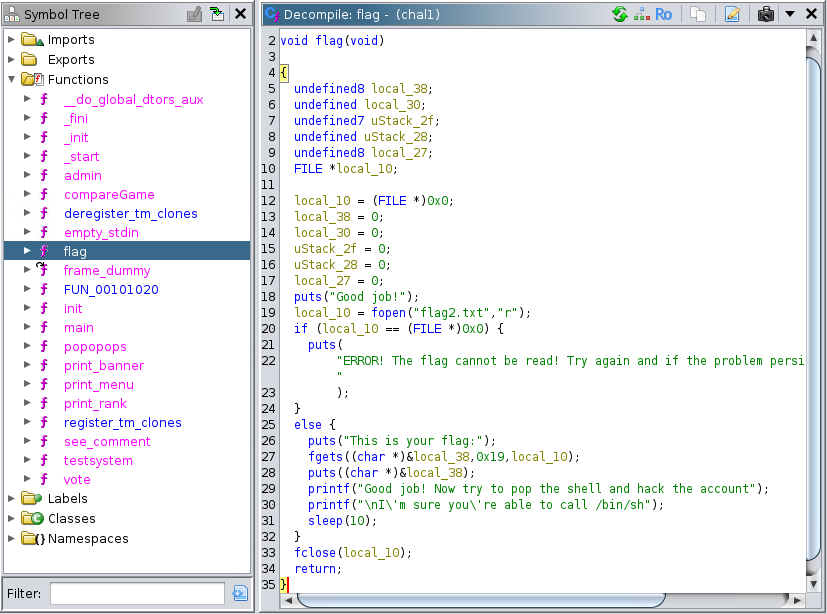Expand the Exports folder
The height and width of the screenshot is (614, 827).
(11, 60)
